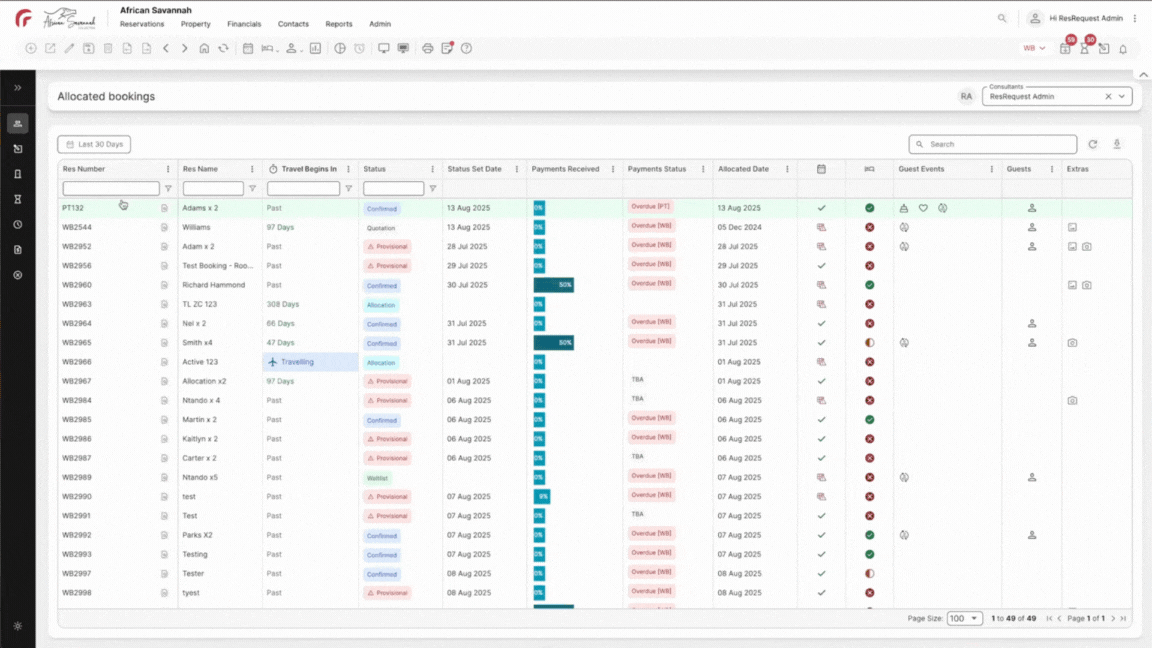Open the Reservations menu
This screenshot has height=648, width=1152.
142,24
